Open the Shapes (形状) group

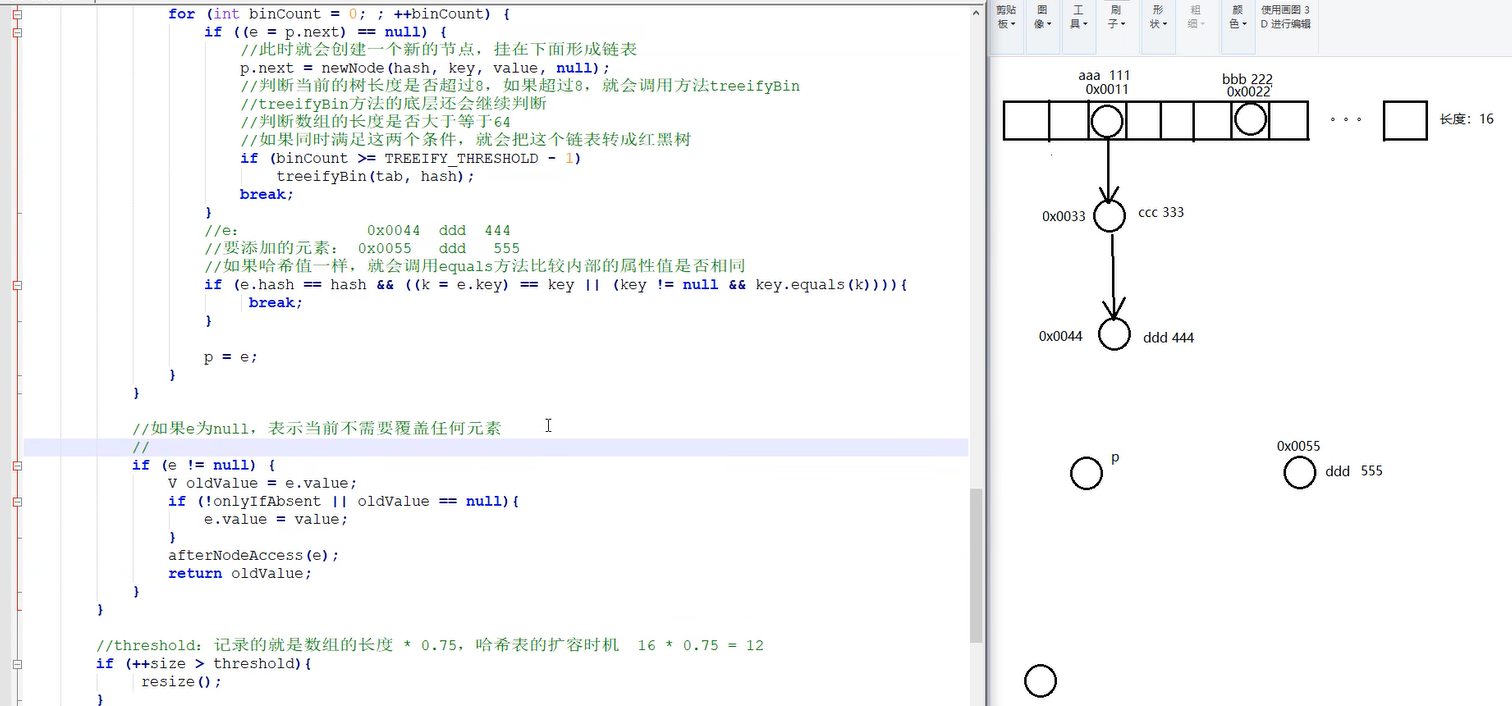click(1157, 18)
